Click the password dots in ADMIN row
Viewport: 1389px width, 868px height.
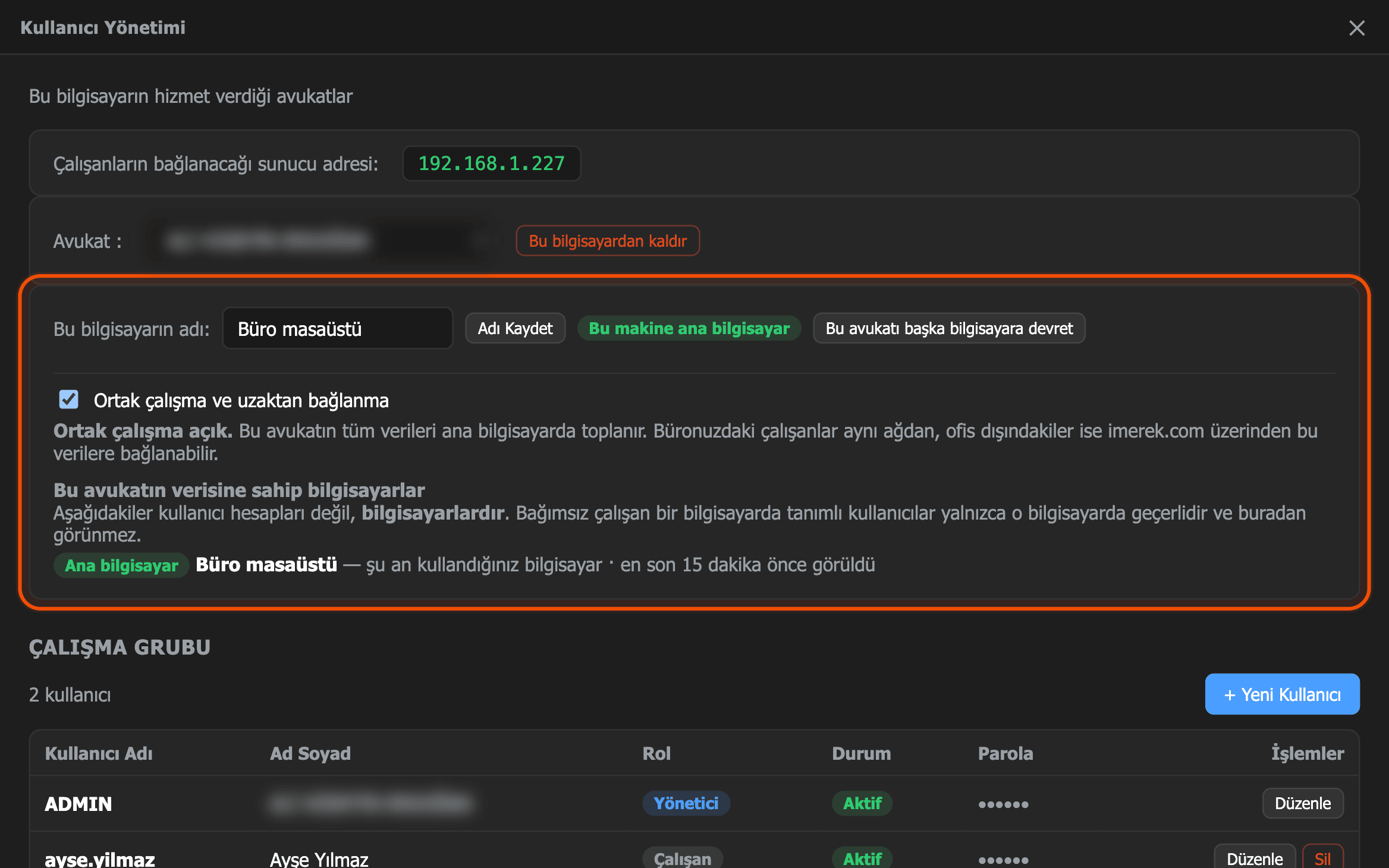coord(1003,804)
